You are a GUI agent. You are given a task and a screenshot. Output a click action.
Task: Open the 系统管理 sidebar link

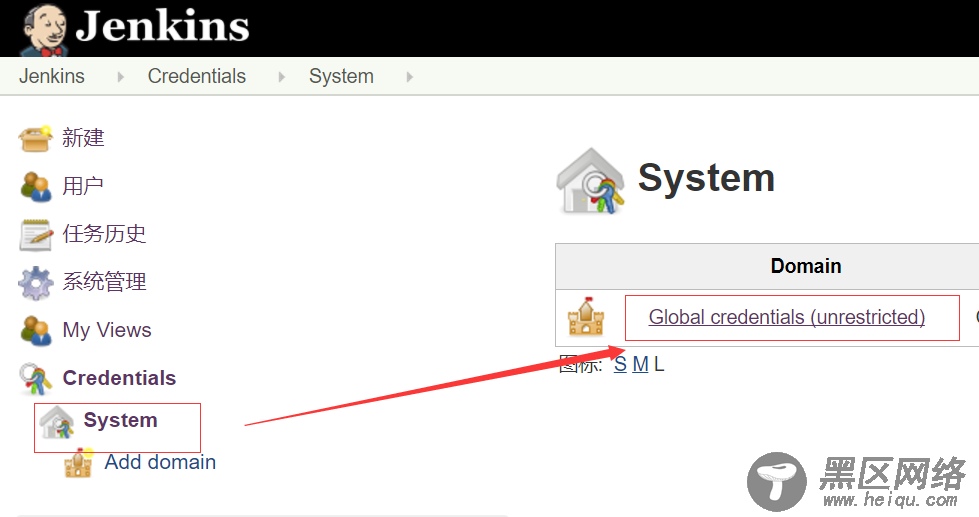click(104, 282)
